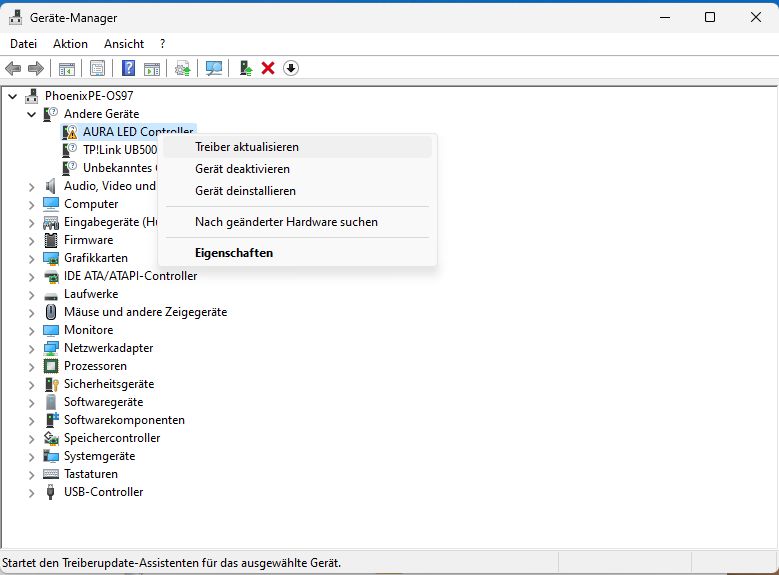Image resolution: width=779 pixels, height=575 pixels.
Task: Select the USB-Controller tree row label
Action: click(x=103, y=492)
